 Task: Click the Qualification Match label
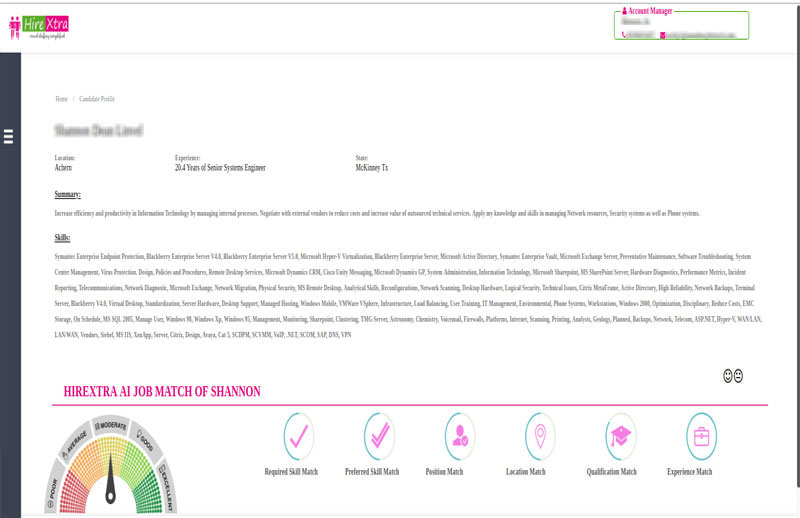(x=612, y=472)
